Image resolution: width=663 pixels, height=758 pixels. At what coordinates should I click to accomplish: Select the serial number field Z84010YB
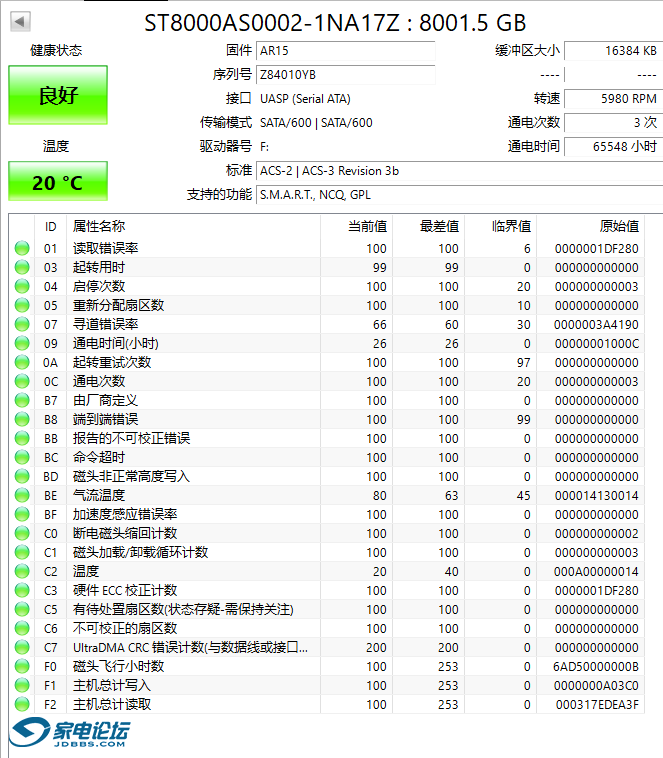tap(345, 75)
